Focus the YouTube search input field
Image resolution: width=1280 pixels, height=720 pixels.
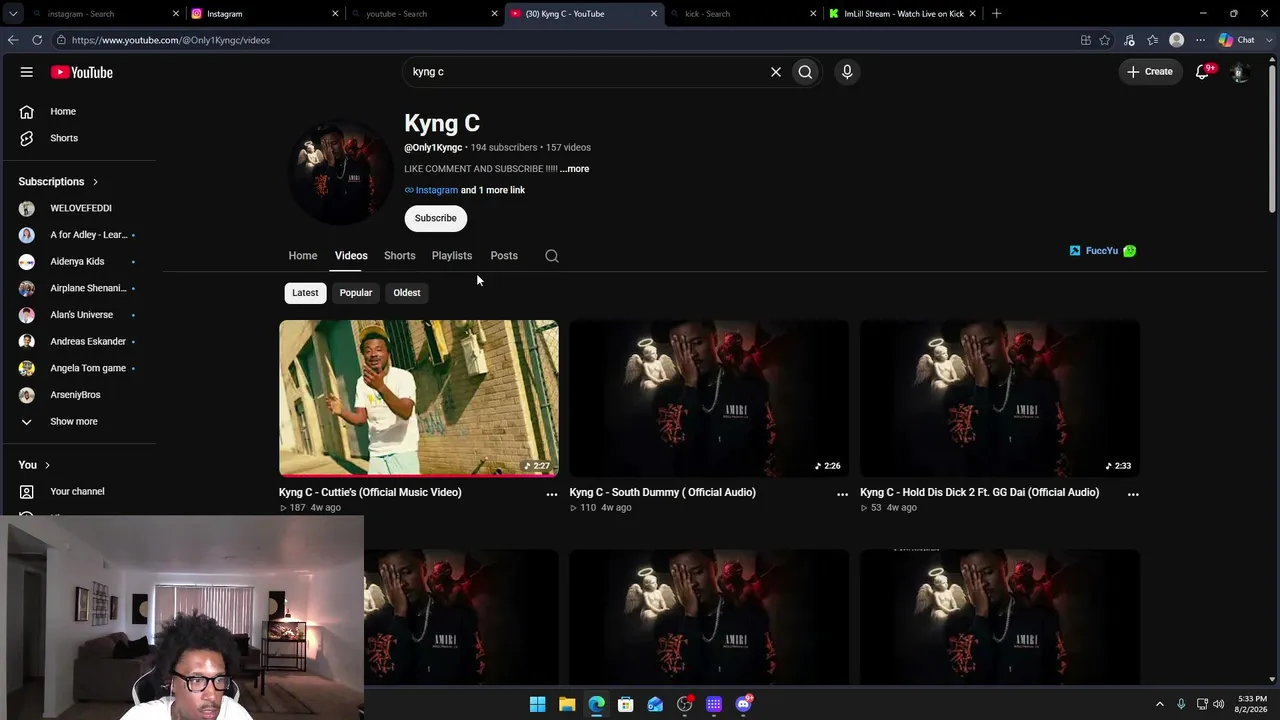point(585,72)
